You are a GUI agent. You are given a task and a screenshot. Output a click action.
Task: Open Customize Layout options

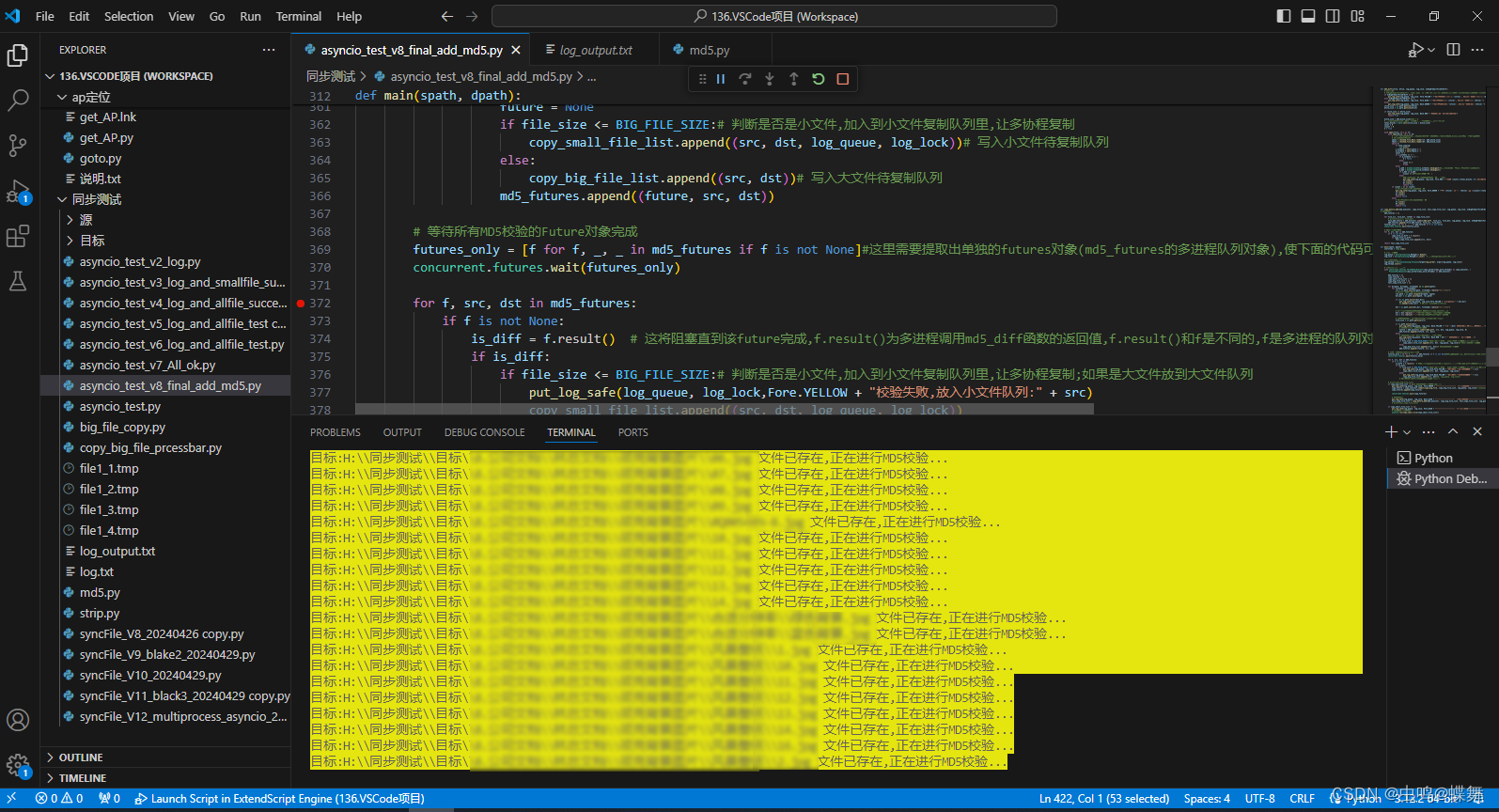[1357, 16]
